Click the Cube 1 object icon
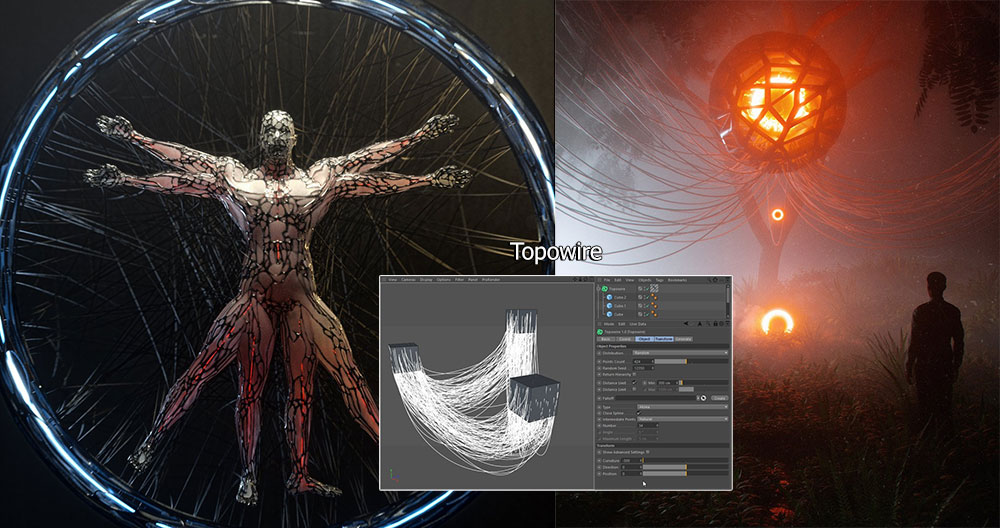Image resolution: width=1000 pixels, height=528 pixels. (x=609, y=305)
